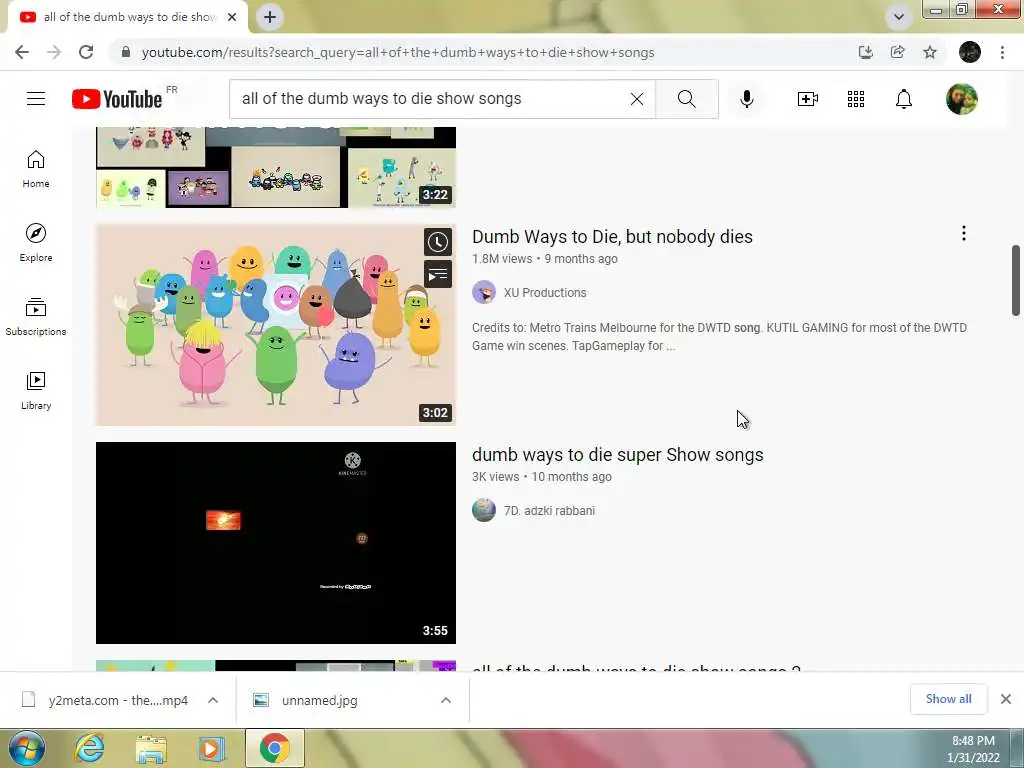Screen dimensions: 1024x768
Task: Open dumb ways to die super Show songs title
Action: (617, 455)
